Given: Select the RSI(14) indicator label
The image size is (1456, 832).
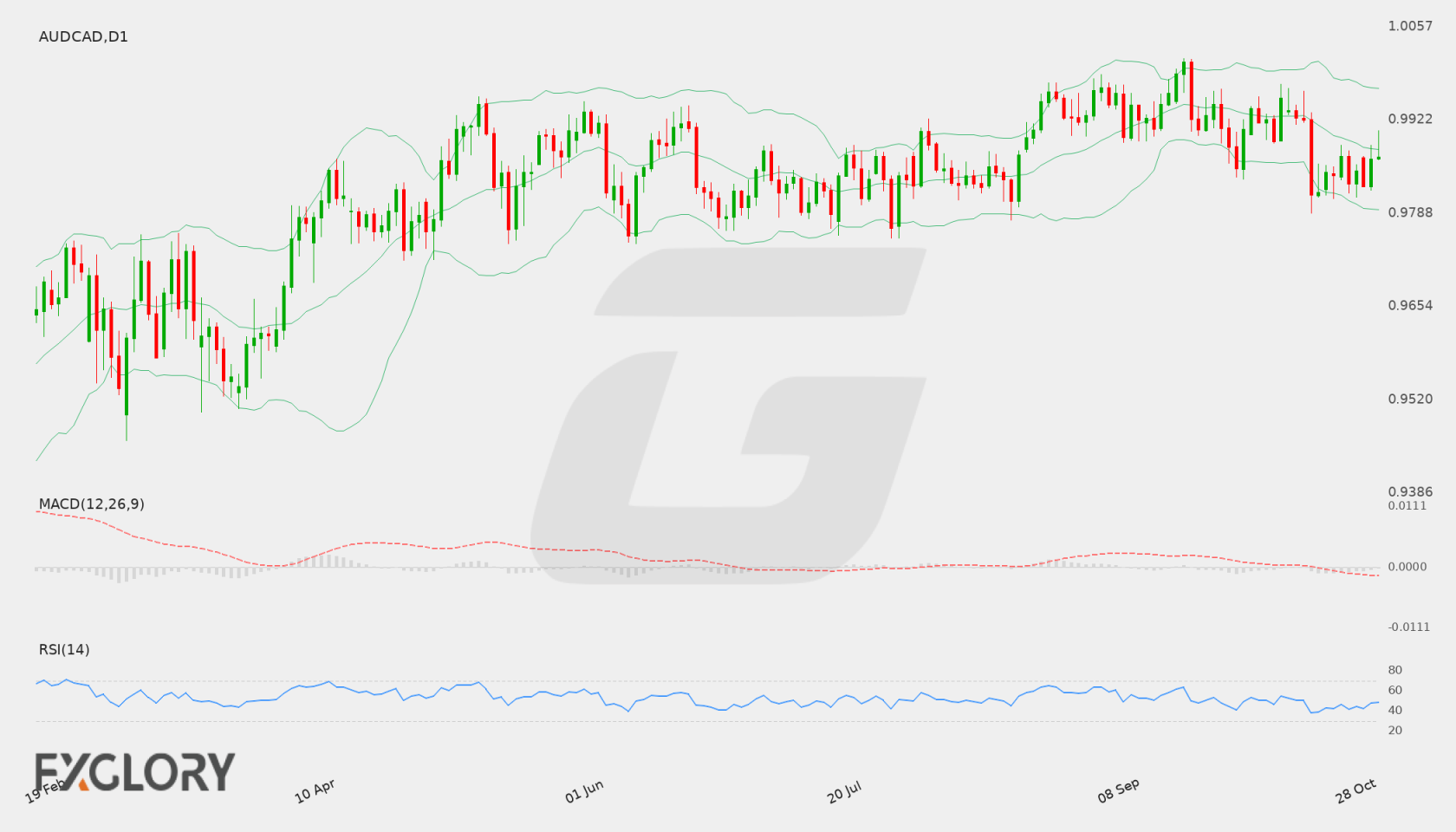Looking at the screenshot, I should click(64, 649).
